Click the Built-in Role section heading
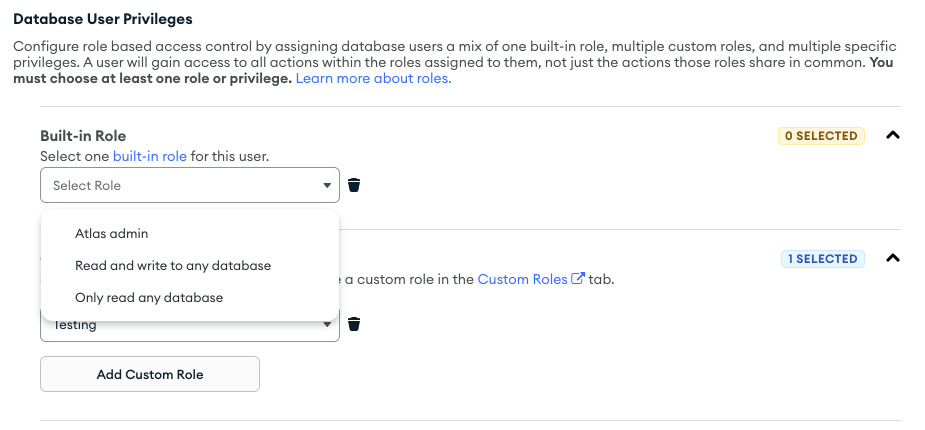Image resolution: width=925 pixels, height=430 pixels. [x=83, y=136]
